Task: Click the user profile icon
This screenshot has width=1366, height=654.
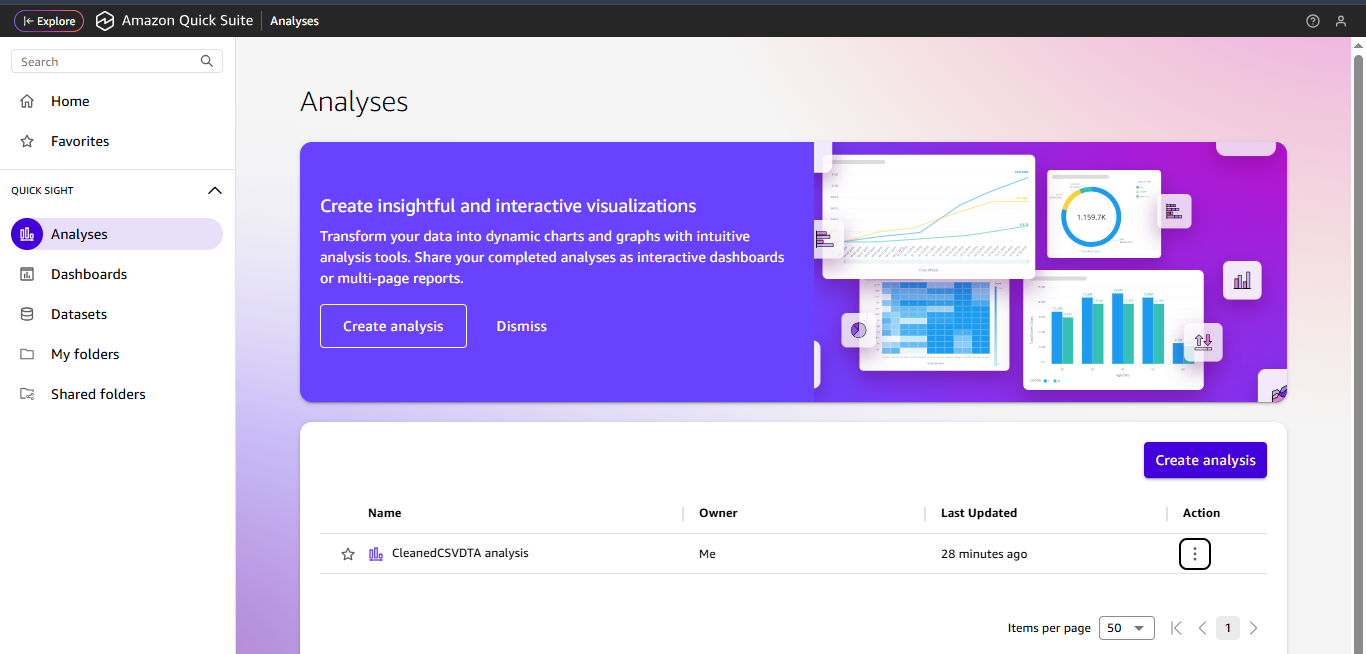Action: coord(1341,20)
